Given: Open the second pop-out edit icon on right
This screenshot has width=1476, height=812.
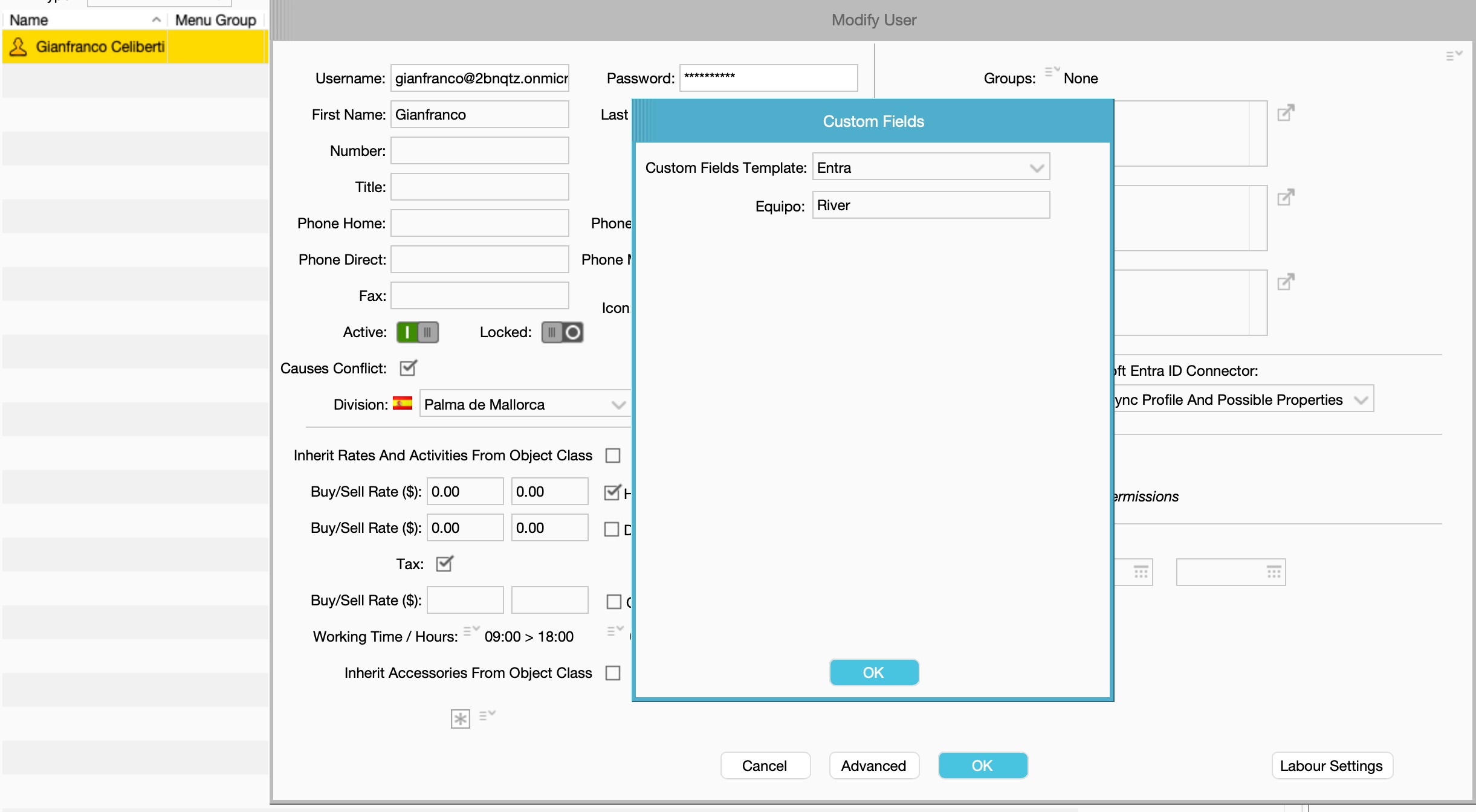Looking at the screenshot, I should pyautogui.click(x=1286, y=198).
